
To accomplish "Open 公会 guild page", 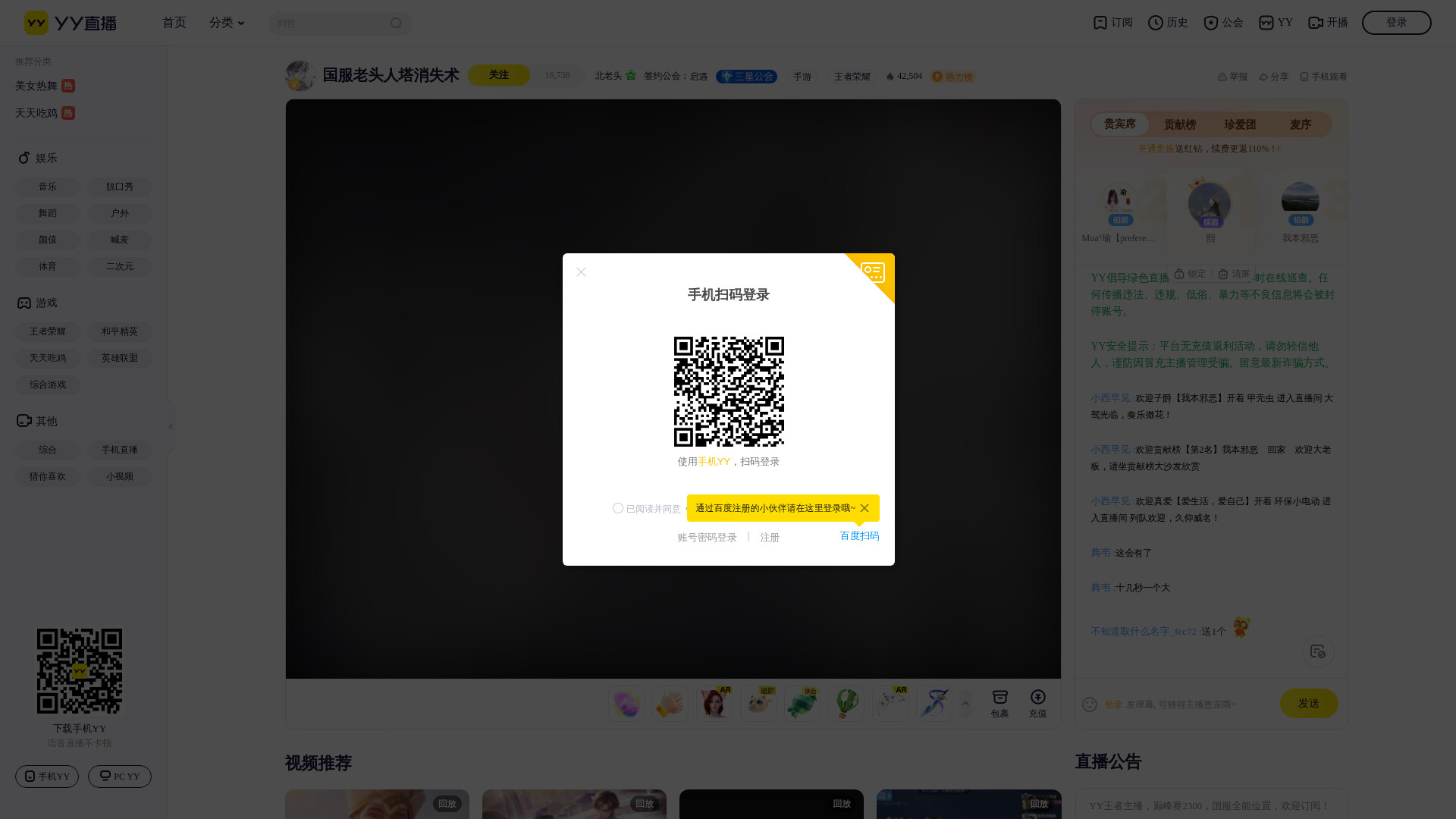I will tap(1223, 23).
